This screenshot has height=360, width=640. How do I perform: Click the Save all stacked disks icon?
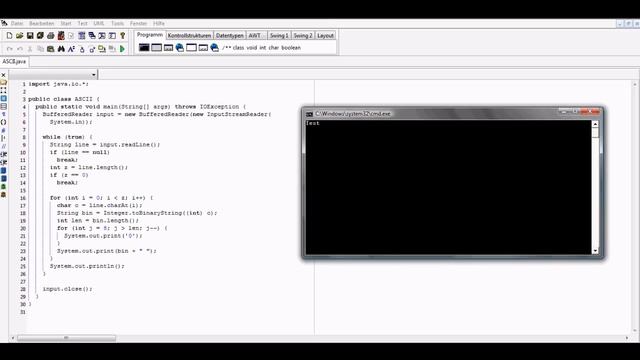[40, 36]
